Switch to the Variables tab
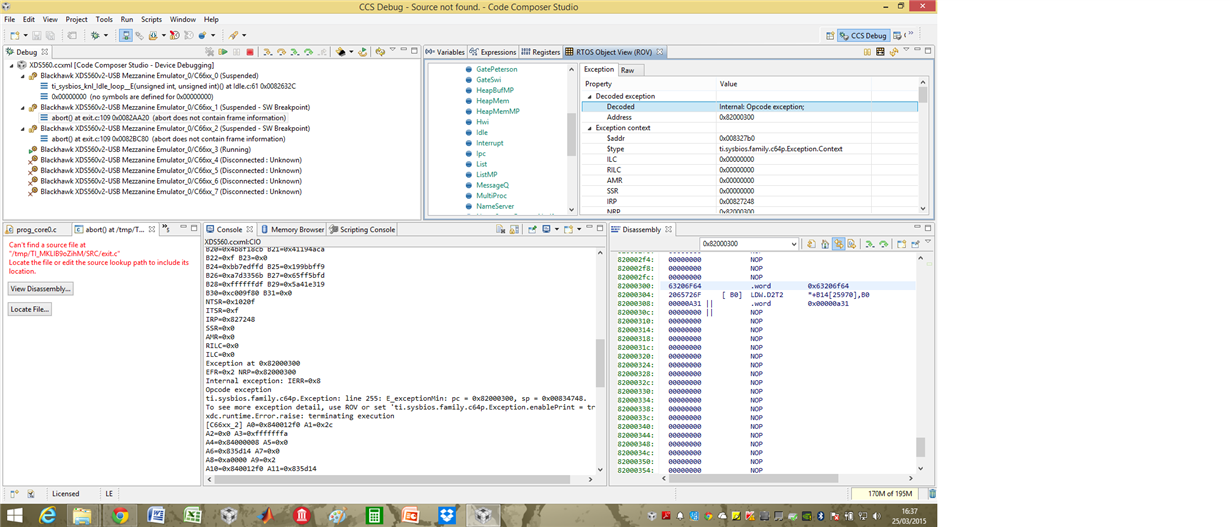The height and width of the screenshot is (527, 1230). click(445, 52)
